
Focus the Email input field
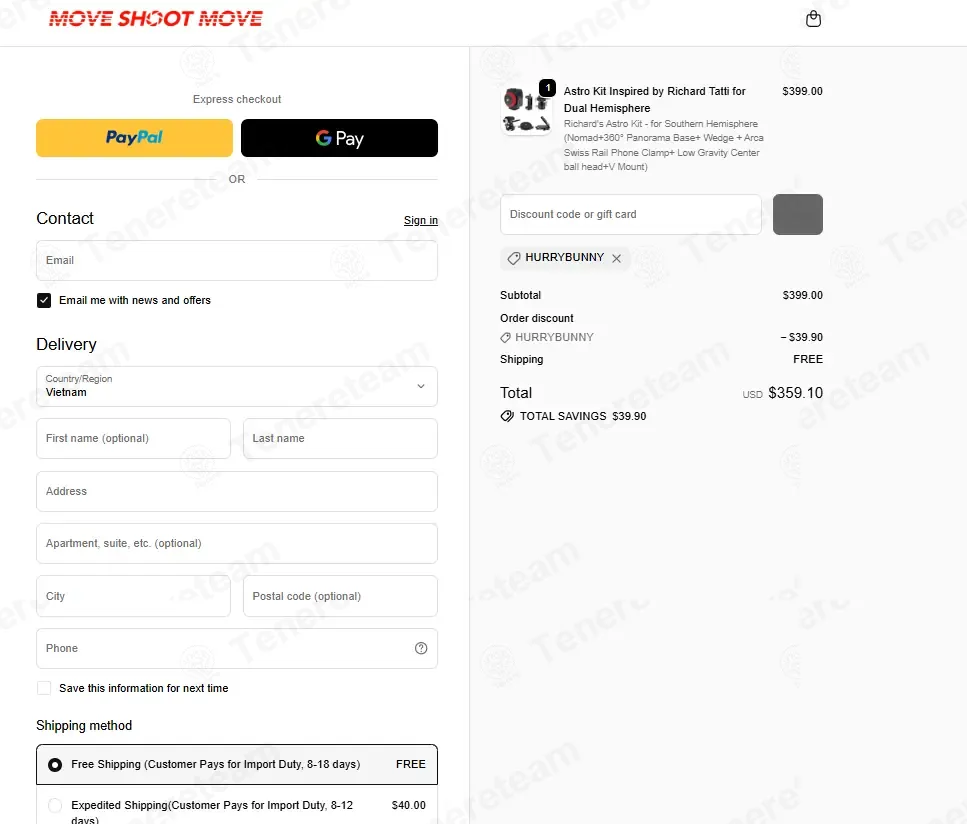[x=237, y=260]
